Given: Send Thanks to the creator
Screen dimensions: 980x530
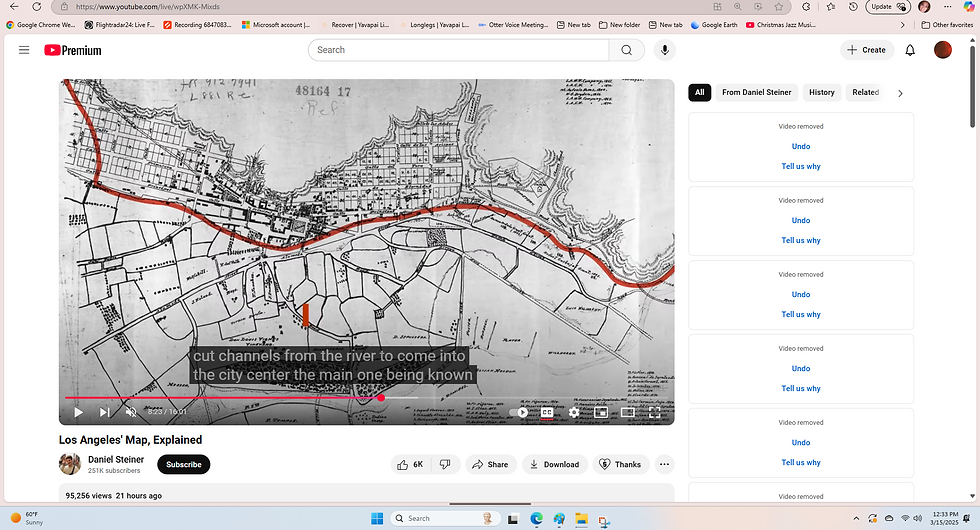Looking at the screenshot, I should 621,464.
